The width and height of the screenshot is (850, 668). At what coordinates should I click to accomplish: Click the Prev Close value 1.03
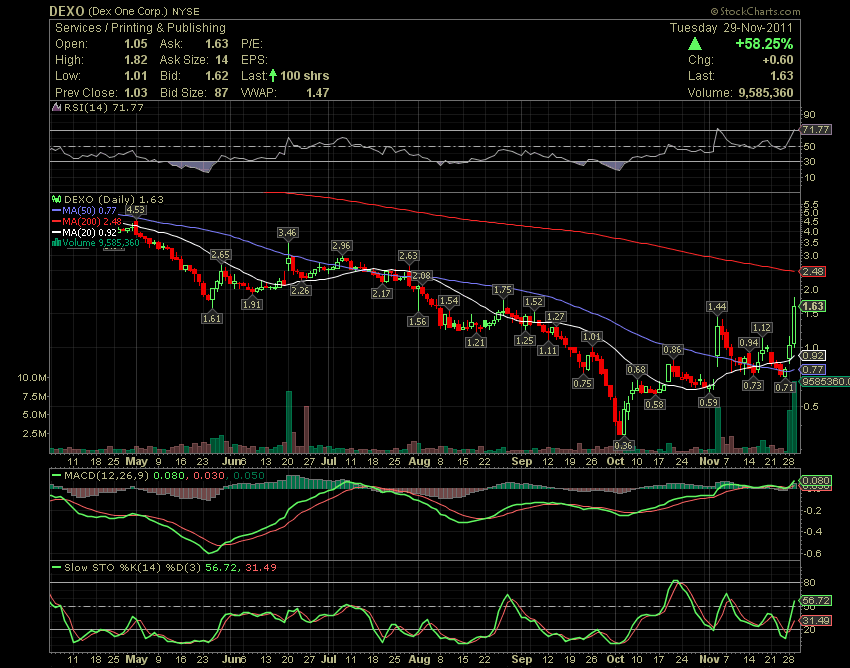click(x=136, y=93)
